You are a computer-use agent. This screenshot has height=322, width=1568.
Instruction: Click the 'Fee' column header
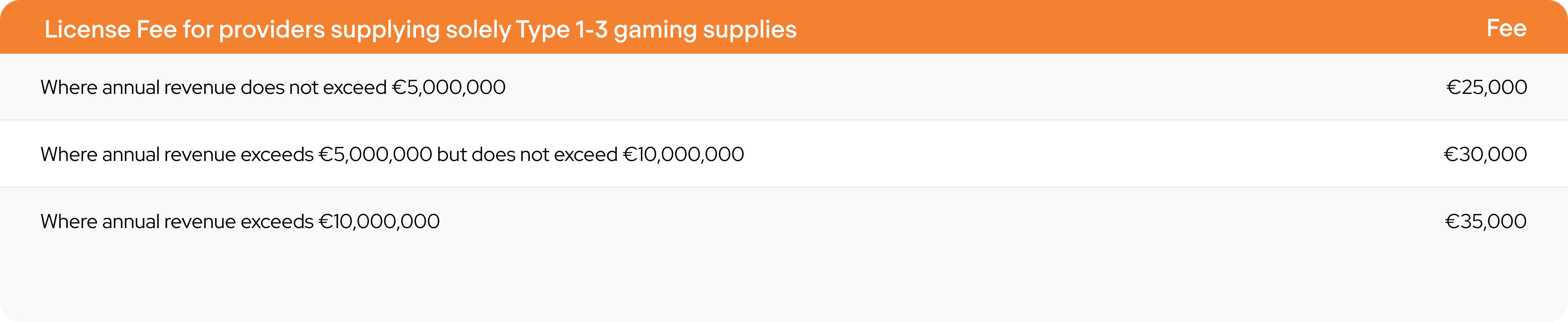coord(1506,28)
